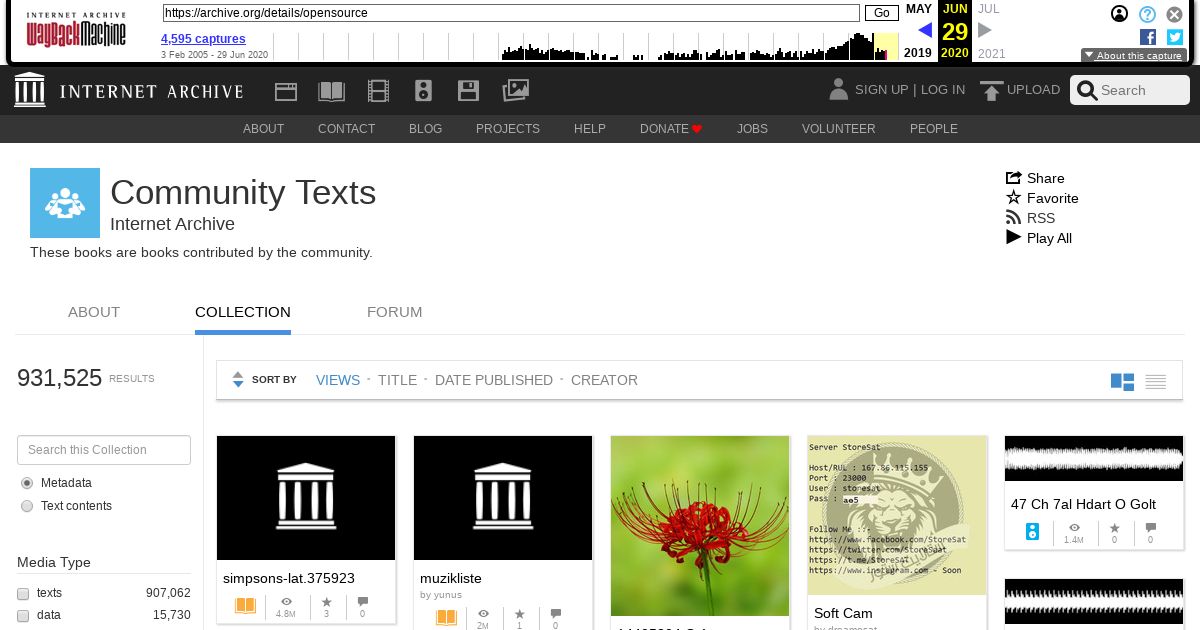Image resolution: width=1200 pixels, height=630 pixels.
Task: Open the Soft Cam item thumbnail
Action: click(x=897, y=515)
